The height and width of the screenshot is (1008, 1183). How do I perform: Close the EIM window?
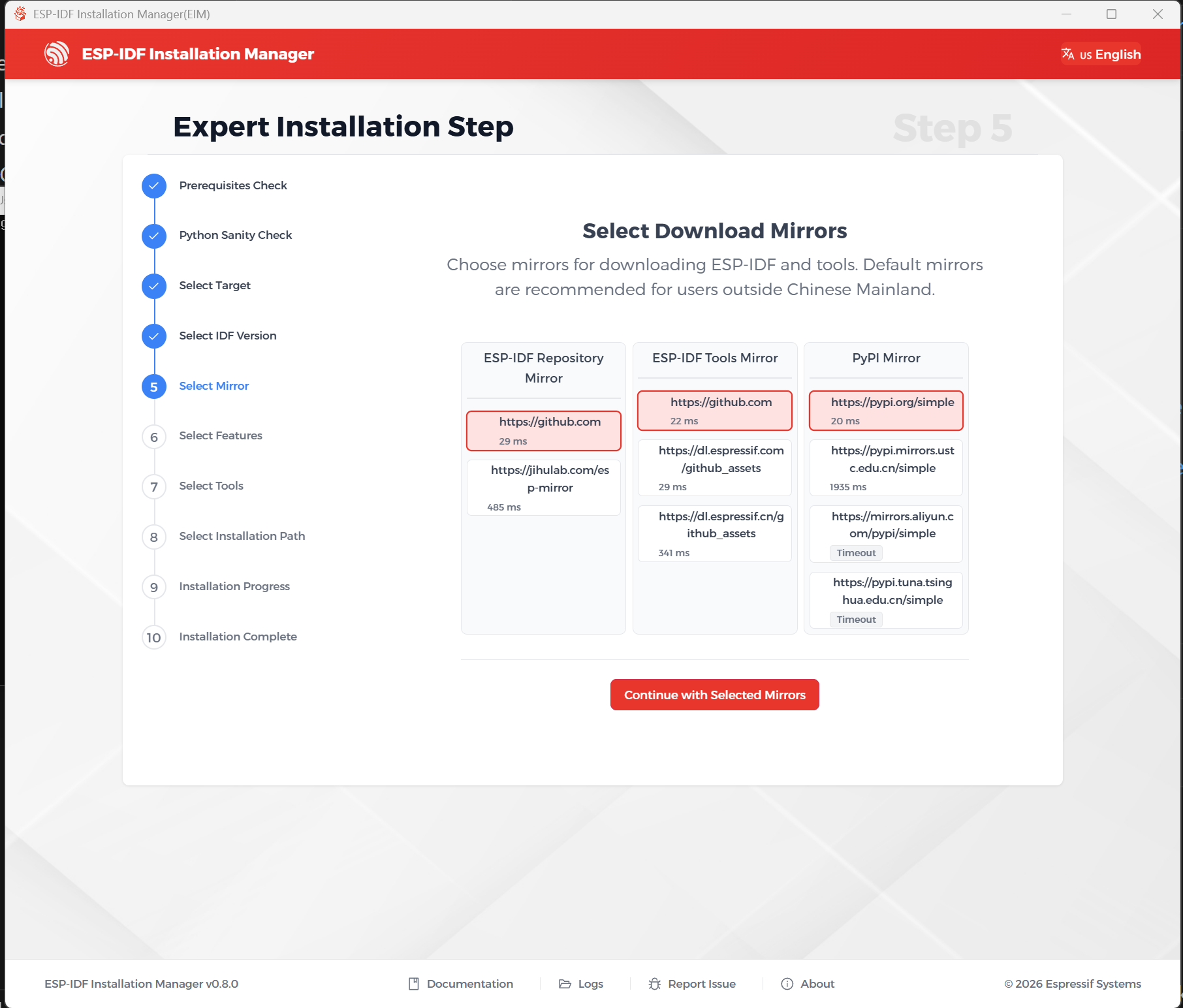[x=1158, y=14]
